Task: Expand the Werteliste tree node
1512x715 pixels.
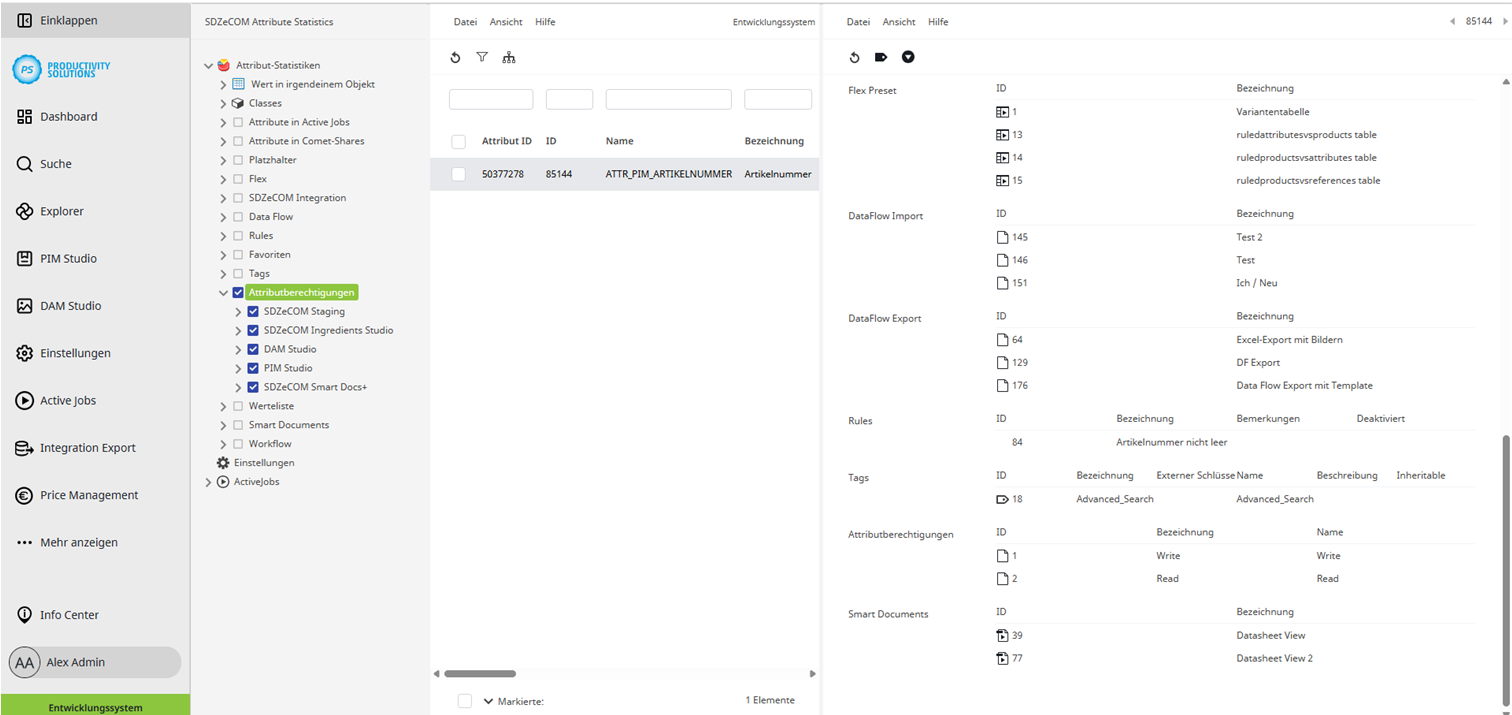Action: tap(222, 406)
